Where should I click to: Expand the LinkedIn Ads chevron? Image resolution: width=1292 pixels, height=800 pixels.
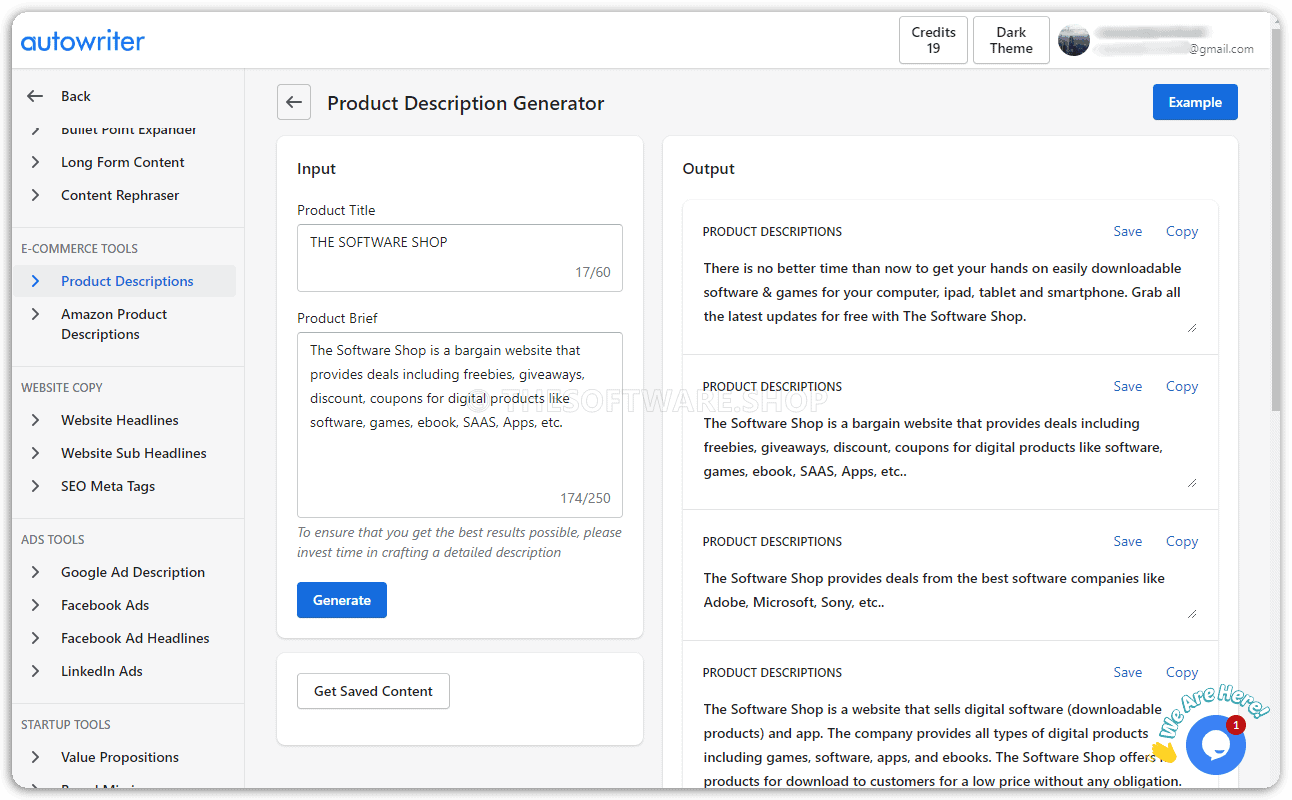[35, 671]
